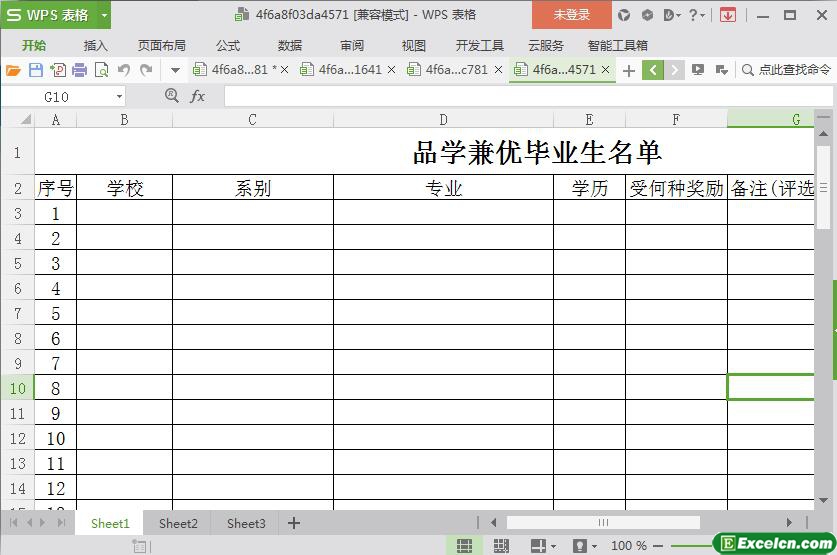Click the 受何种奖励 header cell
The image size is (837, 555).
coord(676,188)
